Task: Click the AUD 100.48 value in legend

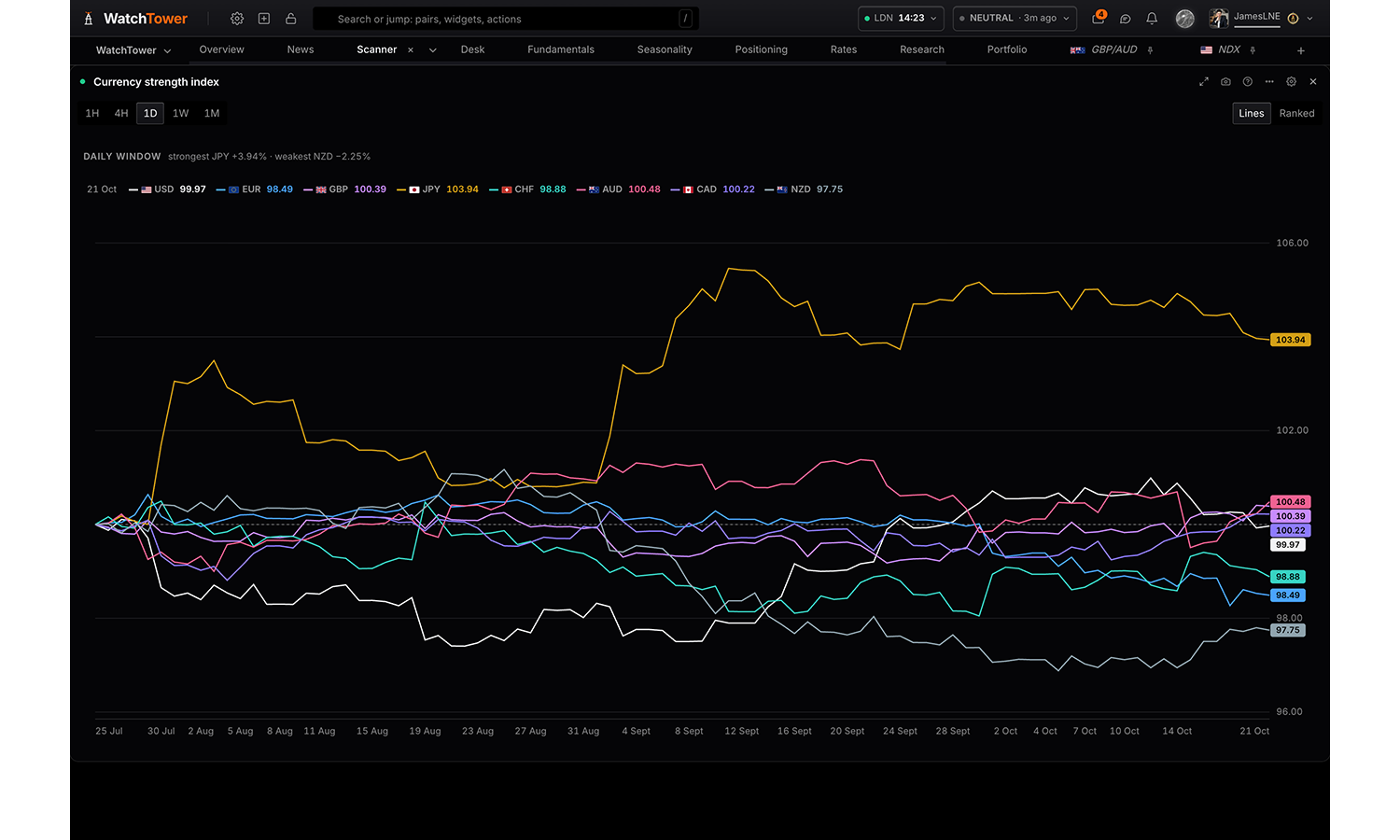Action: [644, 189]
